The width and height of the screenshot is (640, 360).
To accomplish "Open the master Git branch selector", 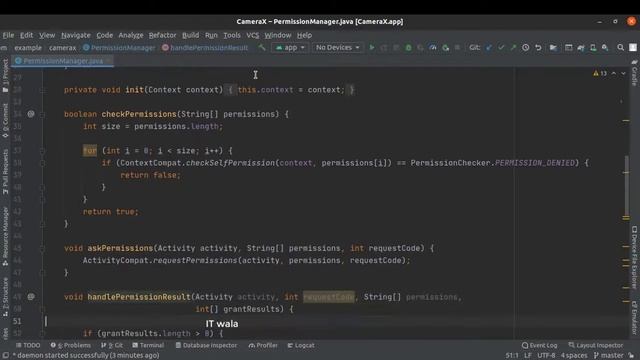I will [x=608, y=355].
